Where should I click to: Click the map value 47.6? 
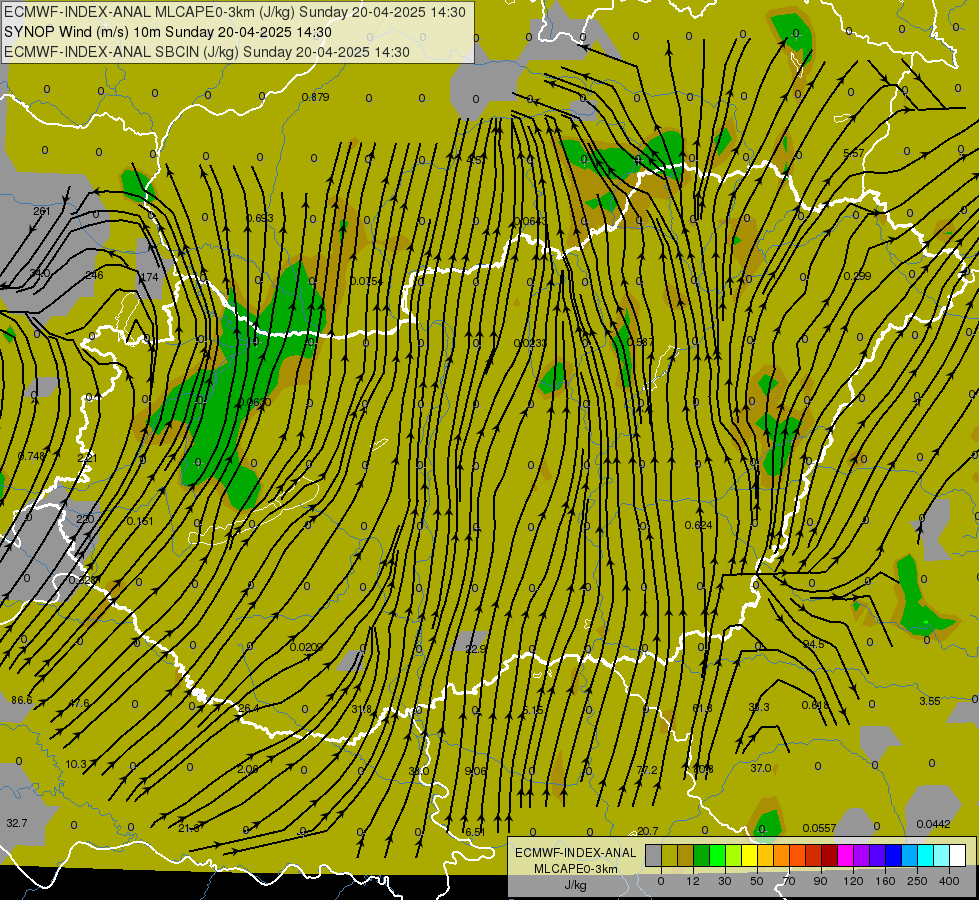79,703
